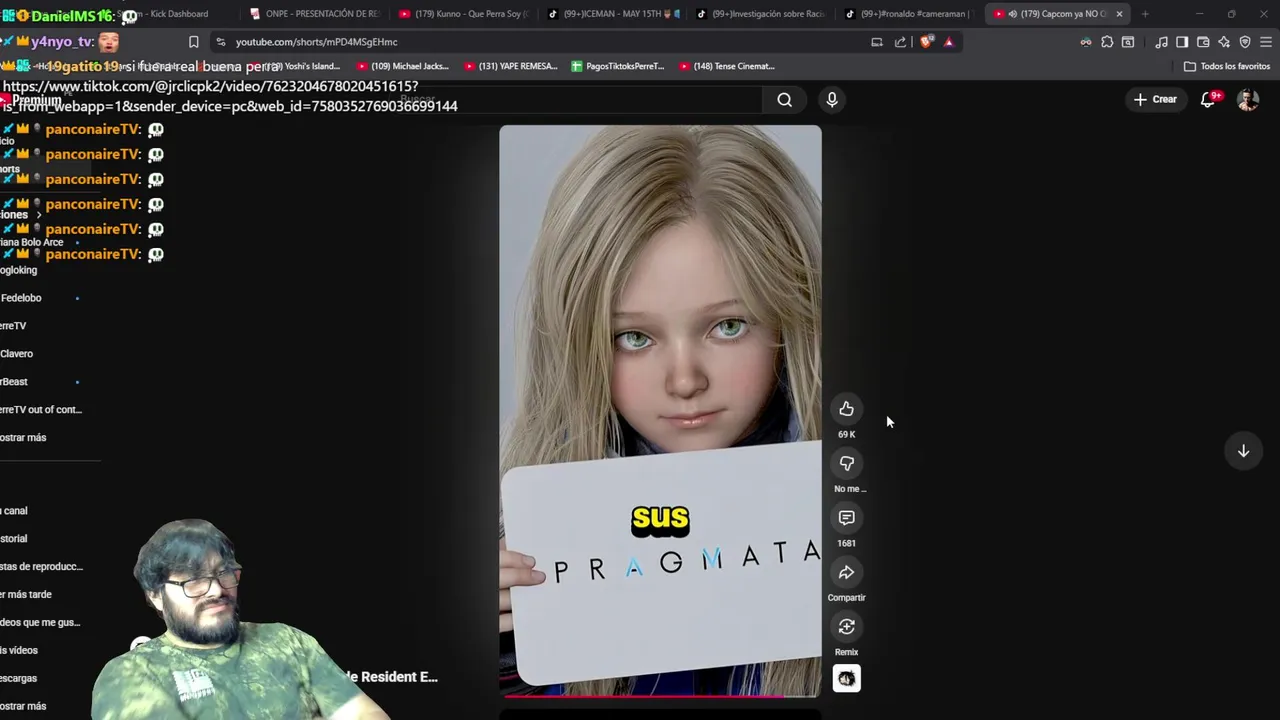Open the Brave VPN shield icon

pyautogui.click(x=1245, y=42)
